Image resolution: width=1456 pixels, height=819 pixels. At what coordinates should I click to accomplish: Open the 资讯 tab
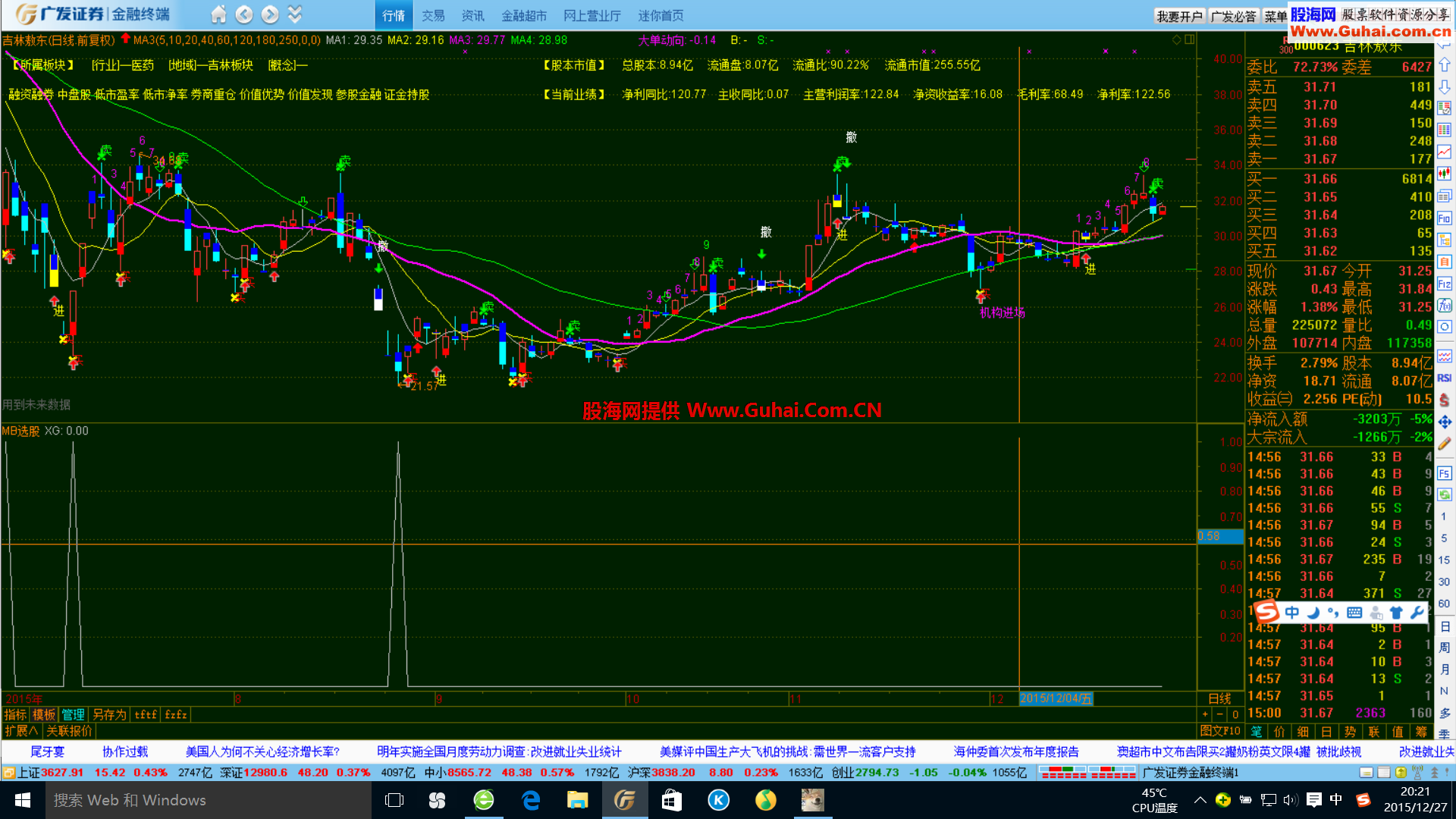(472, 15)
